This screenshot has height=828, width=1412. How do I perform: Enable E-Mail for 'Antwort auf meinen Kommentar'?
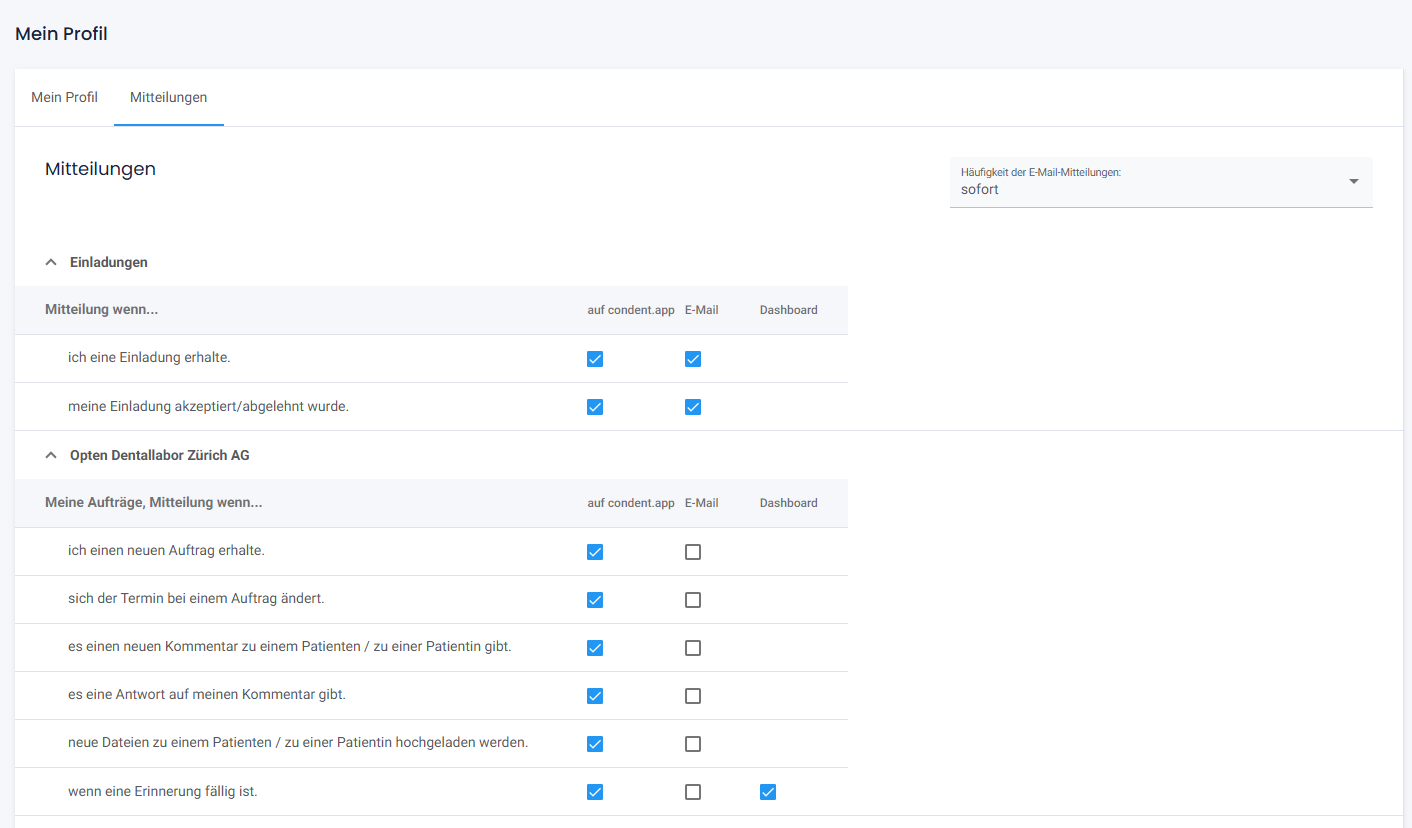pos(693,696)
